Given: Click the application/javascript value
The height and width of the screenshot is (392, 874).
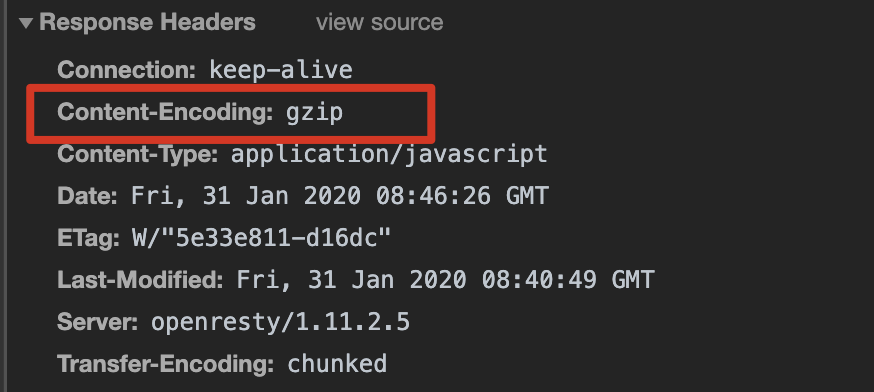Looking at the screenshot, I should click(x=389, y=154).
